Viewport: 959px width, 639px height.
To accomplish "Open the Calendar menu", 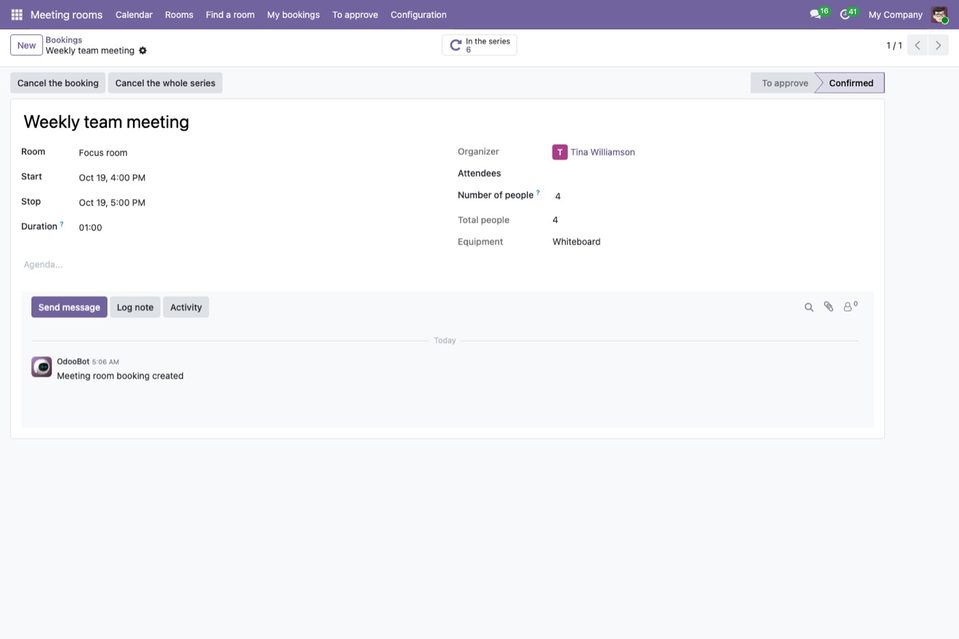I will pyautogui.click(x=134, y=15).
